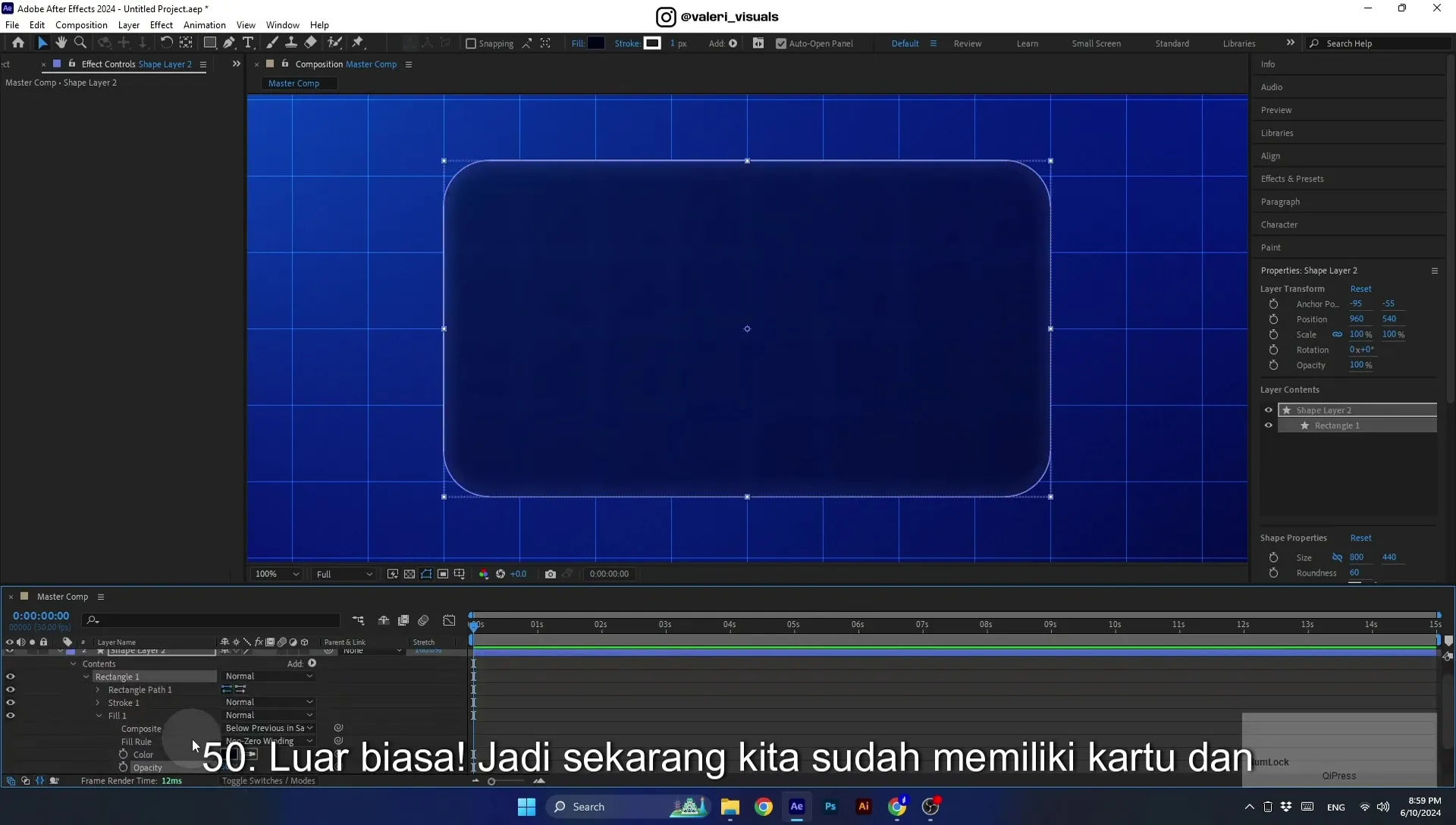
Task: Toggle Position stopwatch in Layer Transform
Action: (1274, 319)
